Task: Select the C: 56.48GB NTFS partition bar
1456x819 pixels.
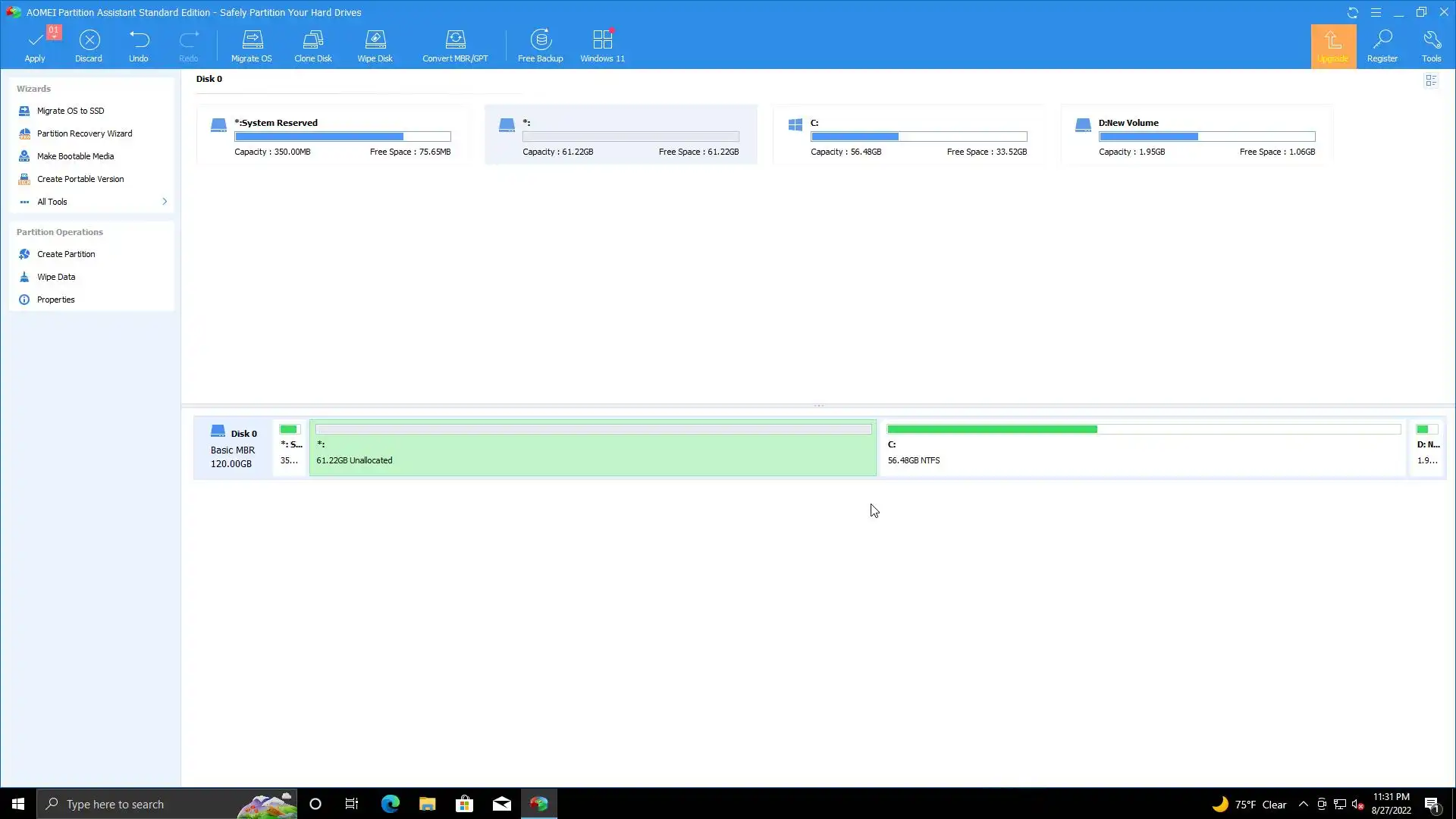Action: point(1143,447)
